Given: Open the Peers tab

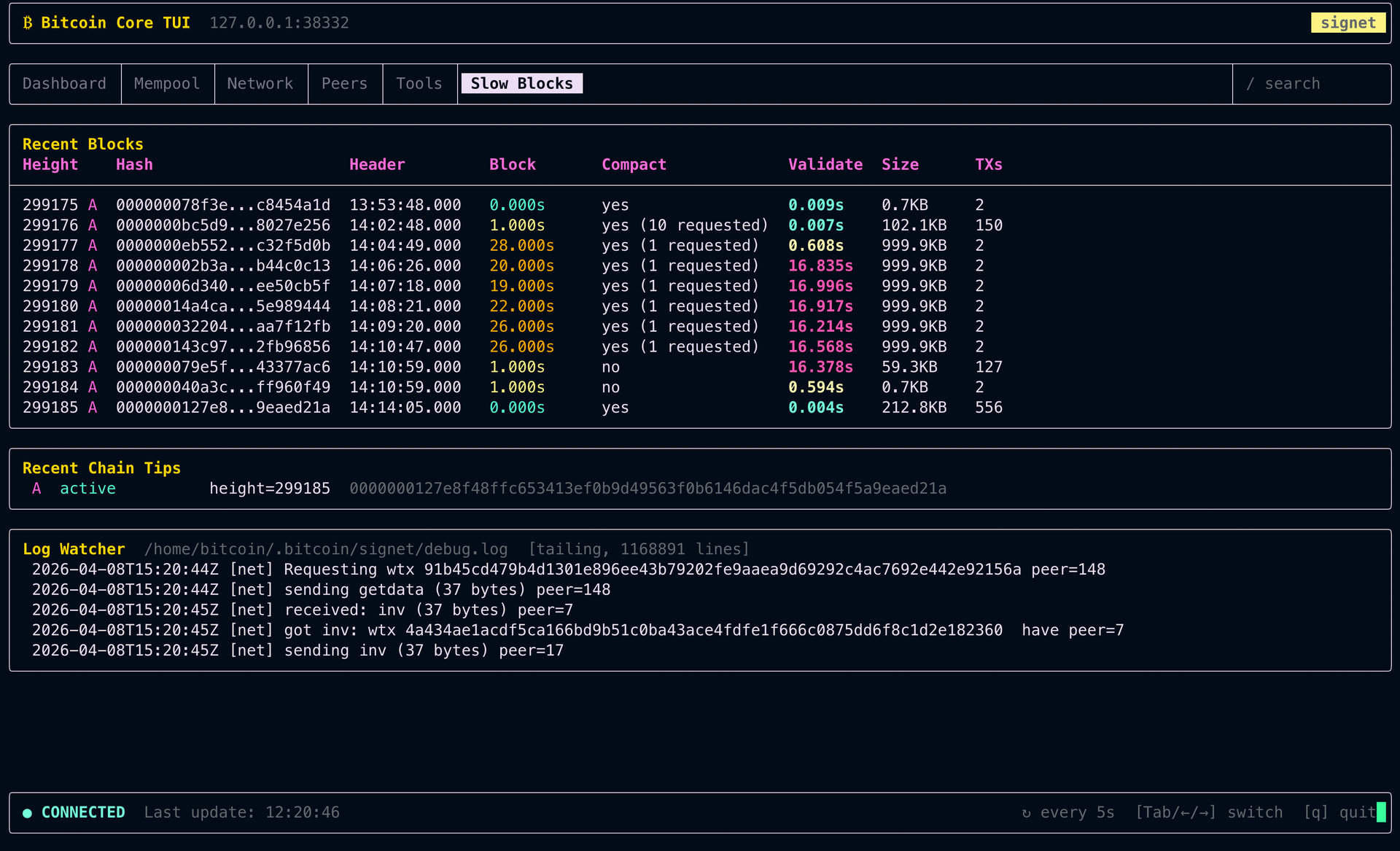Looking at the screenshot, I should (x=344, y=84).
